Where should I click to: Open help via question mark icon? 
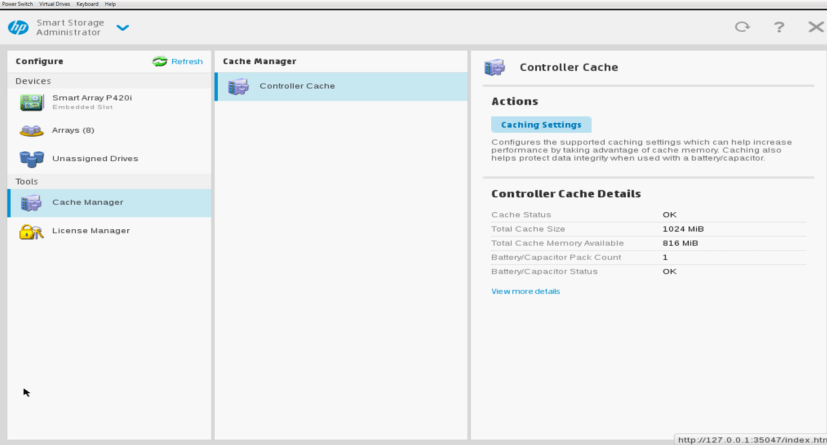pos(779,27)
